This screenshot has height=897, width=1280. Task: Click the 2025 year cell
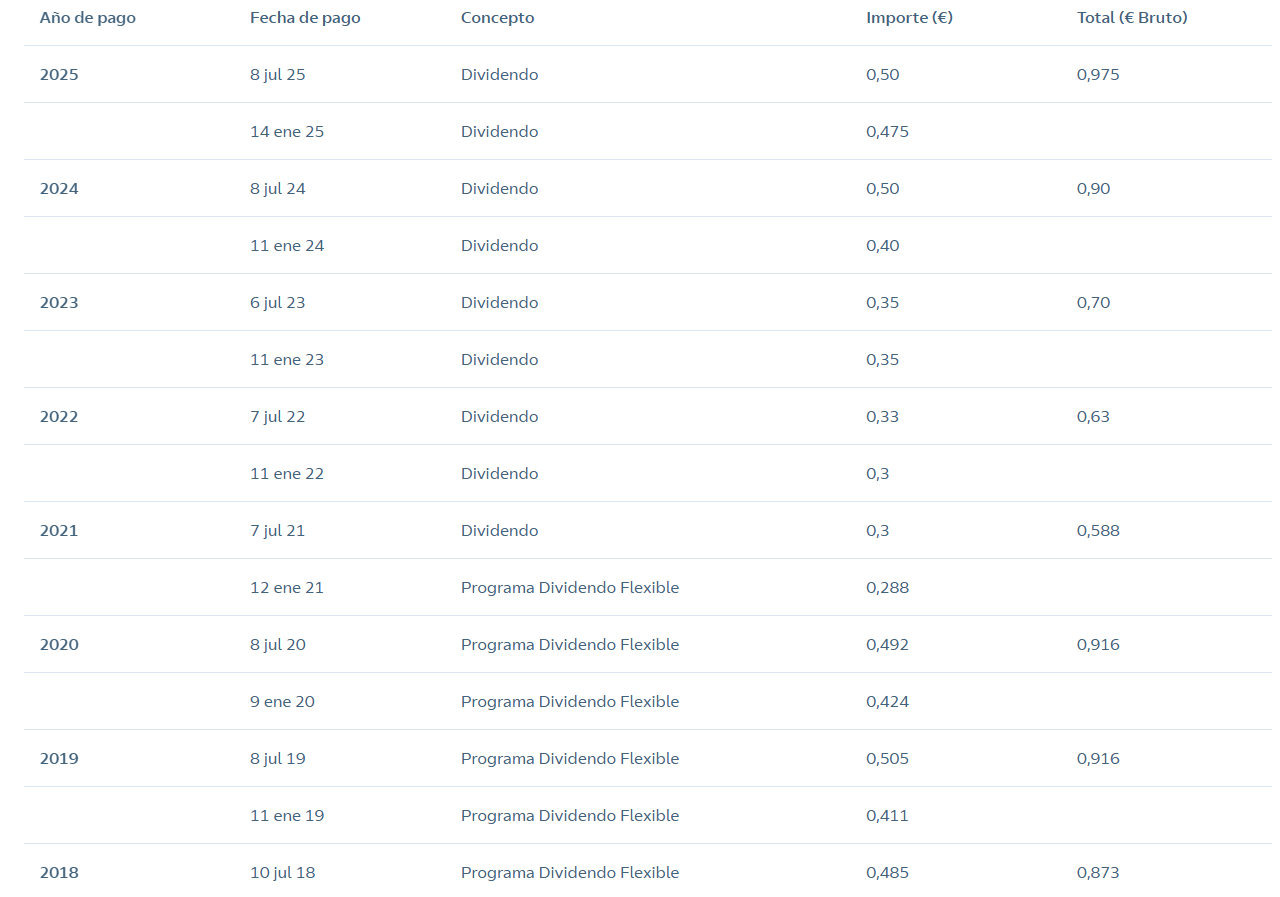[59, 75]
